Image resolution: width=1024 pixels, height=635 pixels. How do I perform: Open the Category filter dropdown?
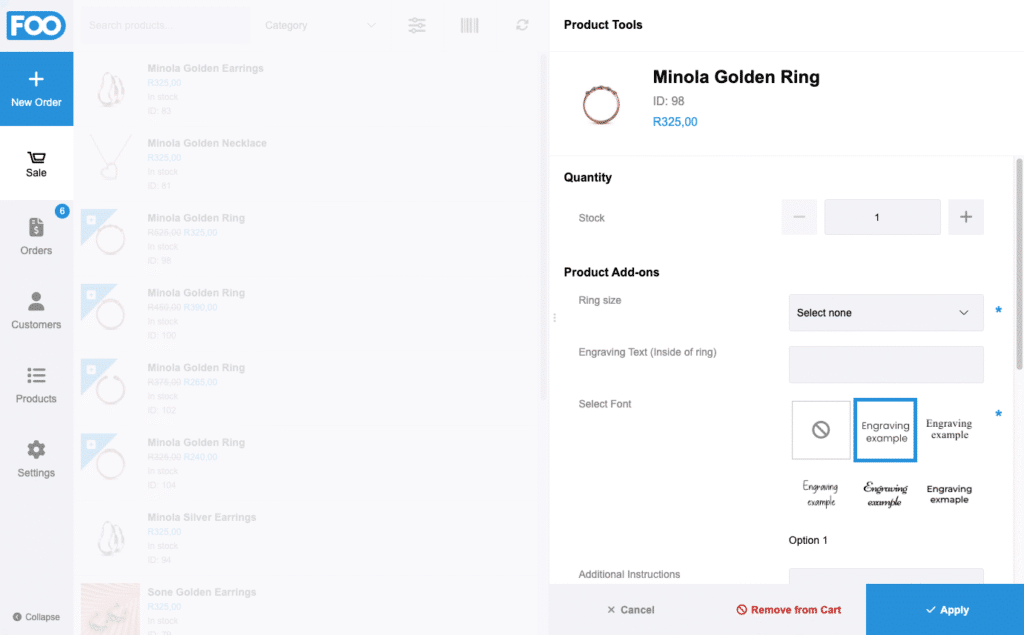[x=320, y=25]
